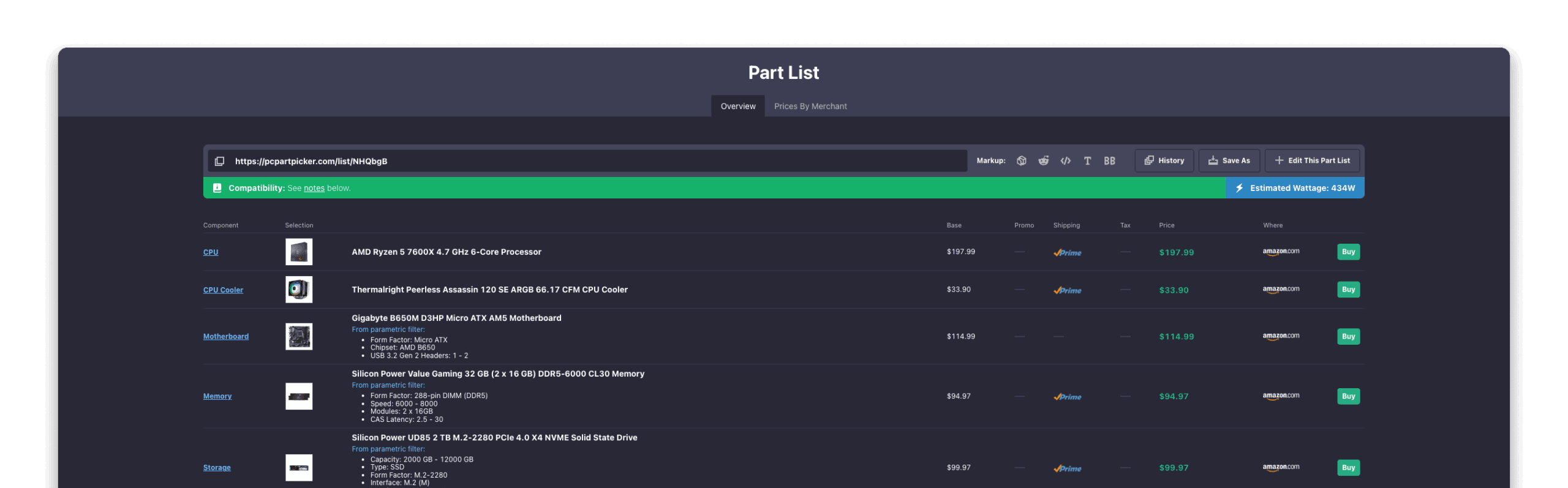Buy the AMD Ryzen 5 7600X
1568x488 pixels.
[x=1348, y=252]
